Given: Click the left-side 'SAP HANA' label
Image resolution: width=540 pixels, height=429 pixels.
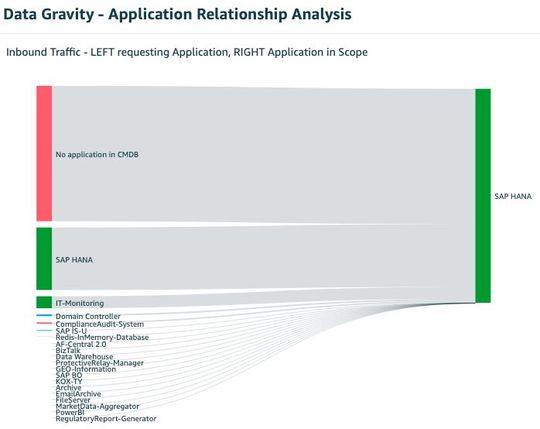Looking at the screenshot, I should [x=74, y=260].
